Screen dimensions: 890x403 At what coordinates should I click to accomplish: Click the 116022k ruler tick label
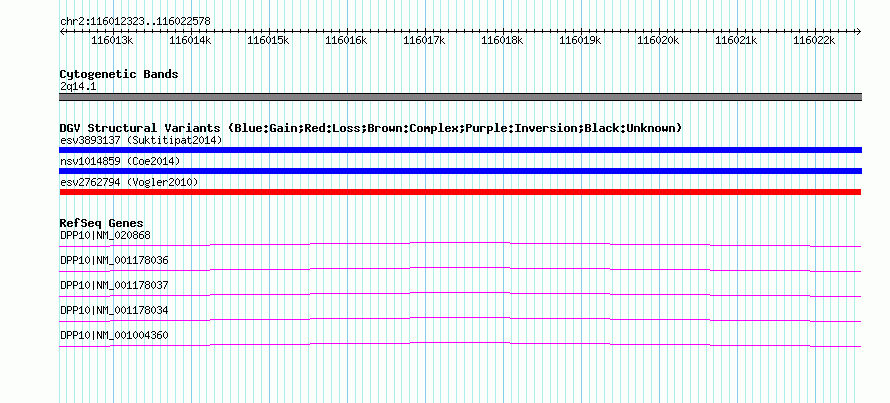pyautogui.click(x=814, y=40)
